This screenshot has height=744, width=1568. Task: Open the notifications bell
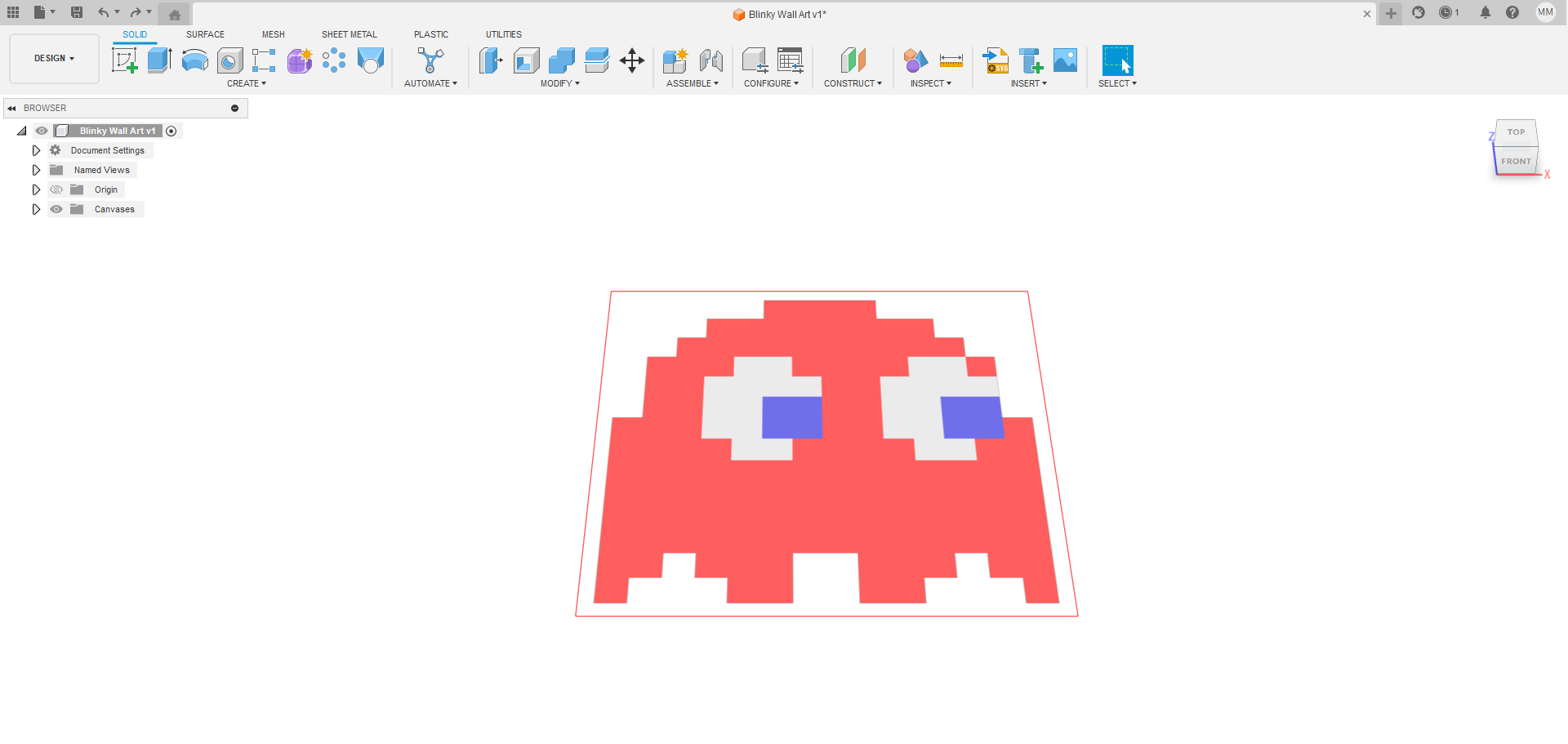tap(1486, 12)
